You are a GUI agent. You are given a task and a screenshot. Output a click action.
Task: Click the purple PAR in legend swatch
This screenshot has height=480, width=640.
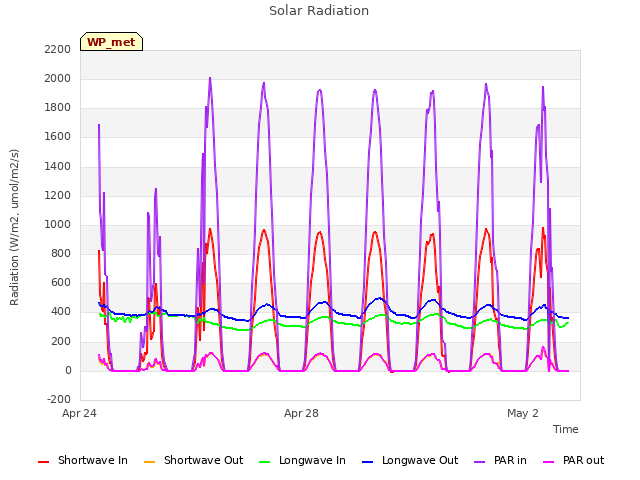480,462
